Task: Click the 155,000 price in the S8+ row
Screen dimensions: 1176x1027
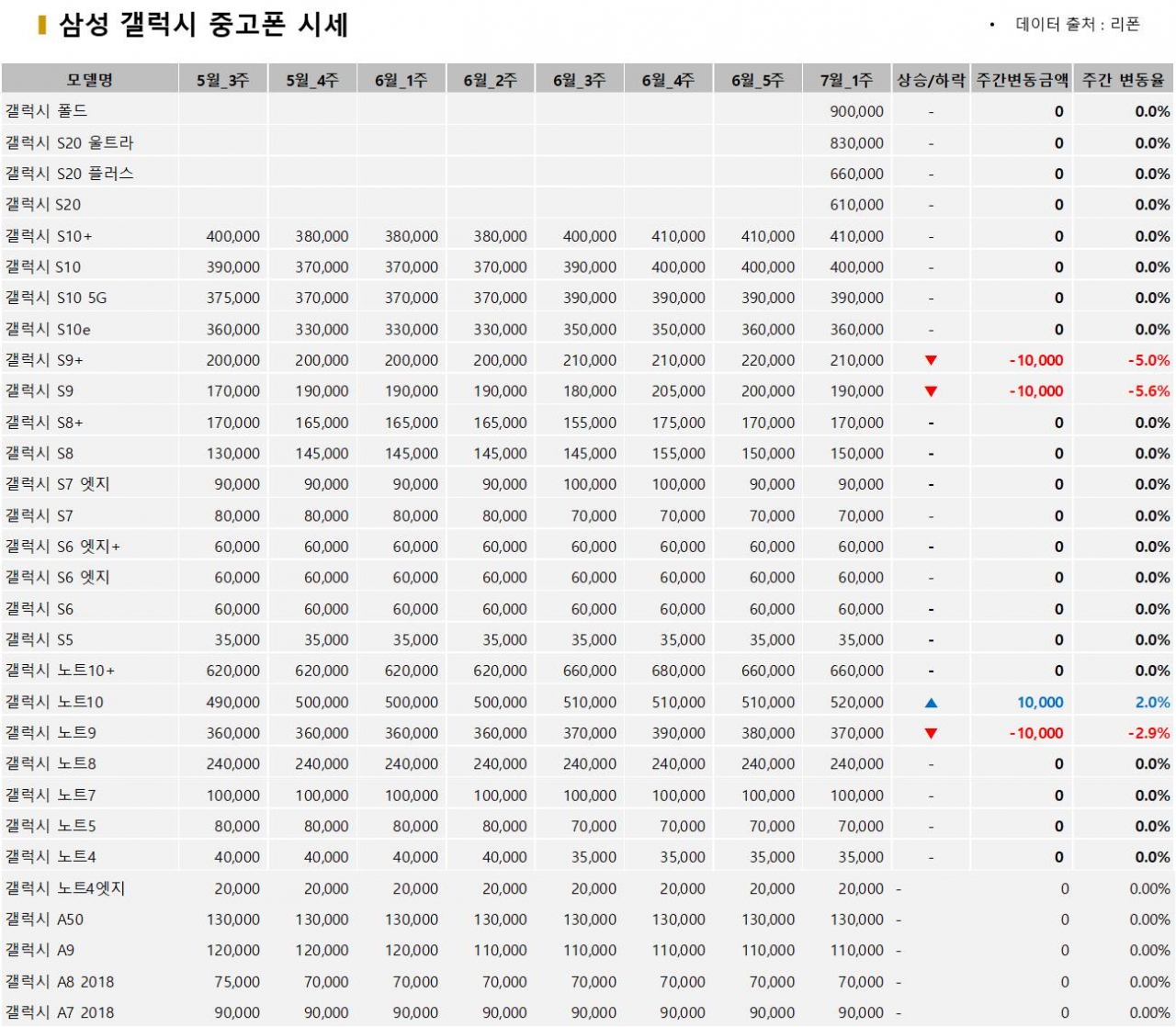Action: tap(590, 423)
